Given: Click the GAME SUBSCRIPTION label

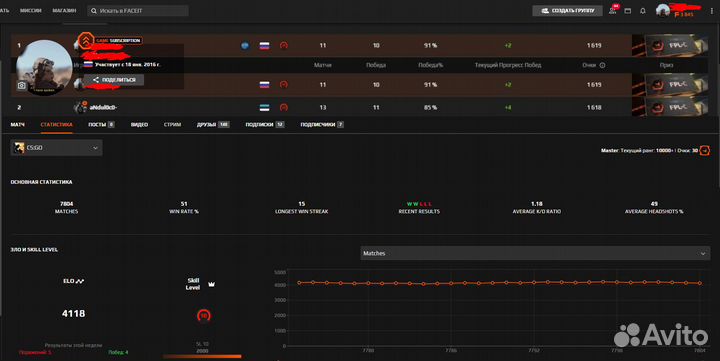Looking at the screenshot, I should [118, 40].
